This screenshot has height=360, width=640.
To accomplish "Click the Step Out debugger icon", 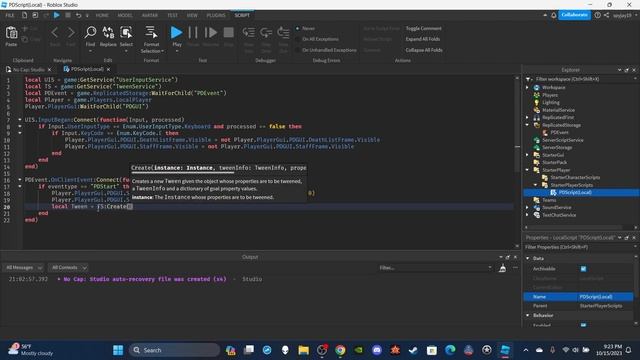I will point(283,32).
